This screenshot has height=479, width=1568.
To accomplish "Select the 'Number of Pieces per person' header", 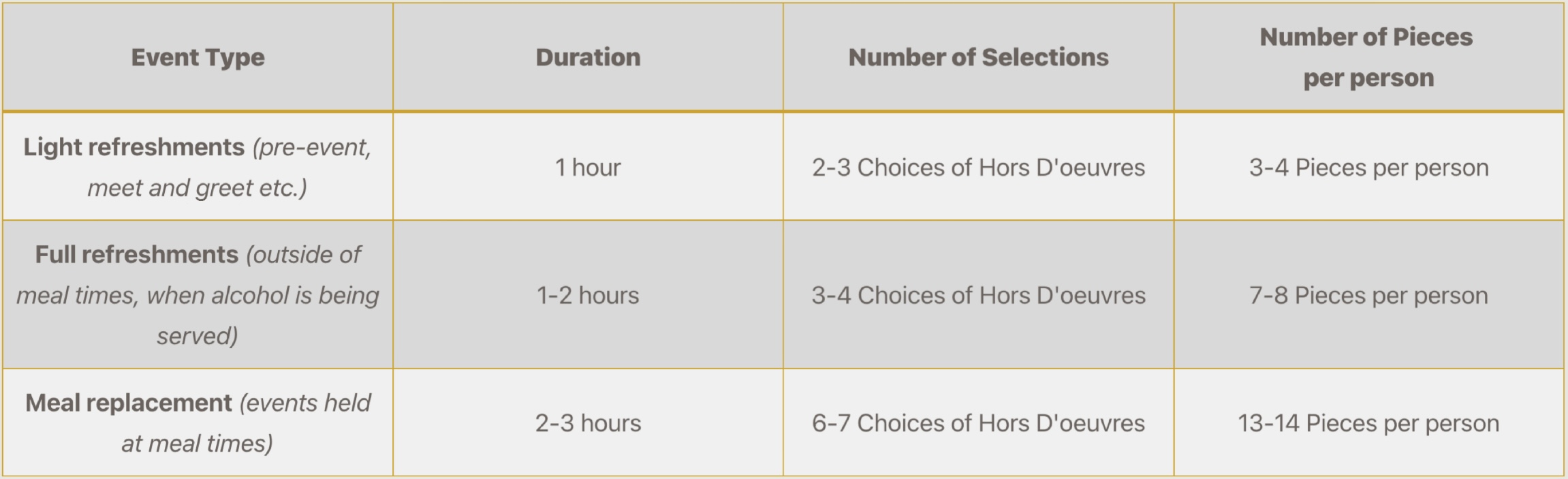I will (x=1366, y=57).
